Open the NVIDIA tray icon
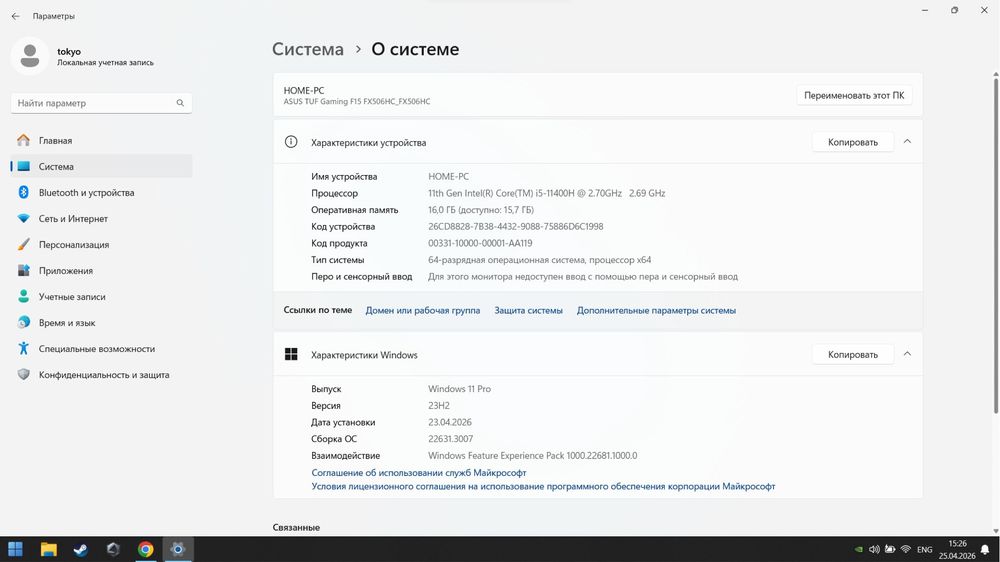This screenshot has height=562, width=1000. click(859, 549)
